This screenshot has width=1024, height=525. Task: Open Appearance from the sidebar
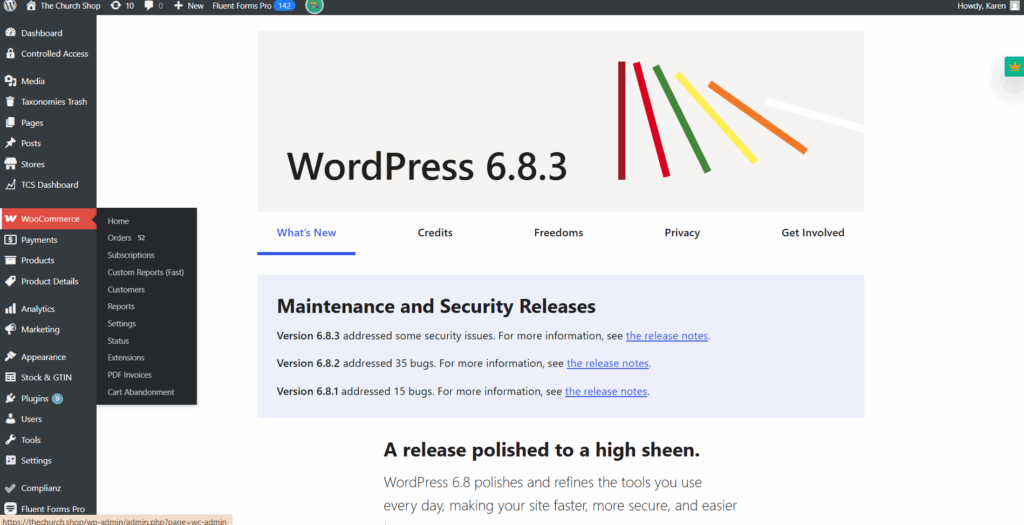[43, 357]
